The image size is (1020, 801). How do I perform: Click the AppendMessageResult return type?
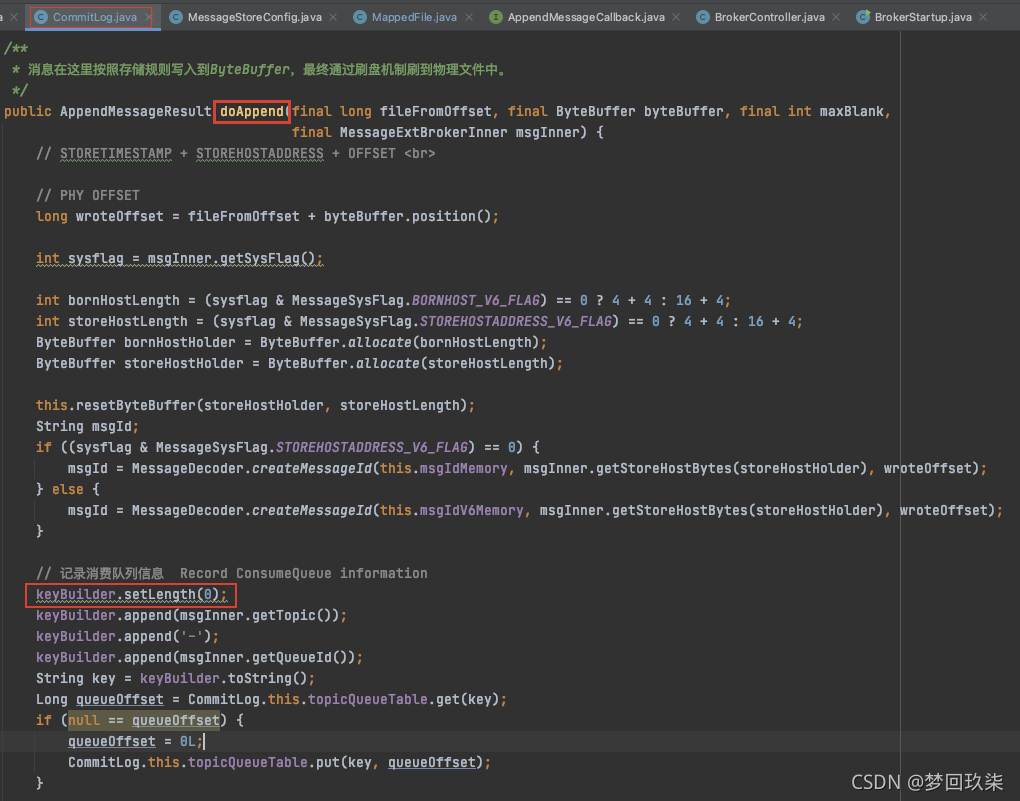tap(135, 111)
